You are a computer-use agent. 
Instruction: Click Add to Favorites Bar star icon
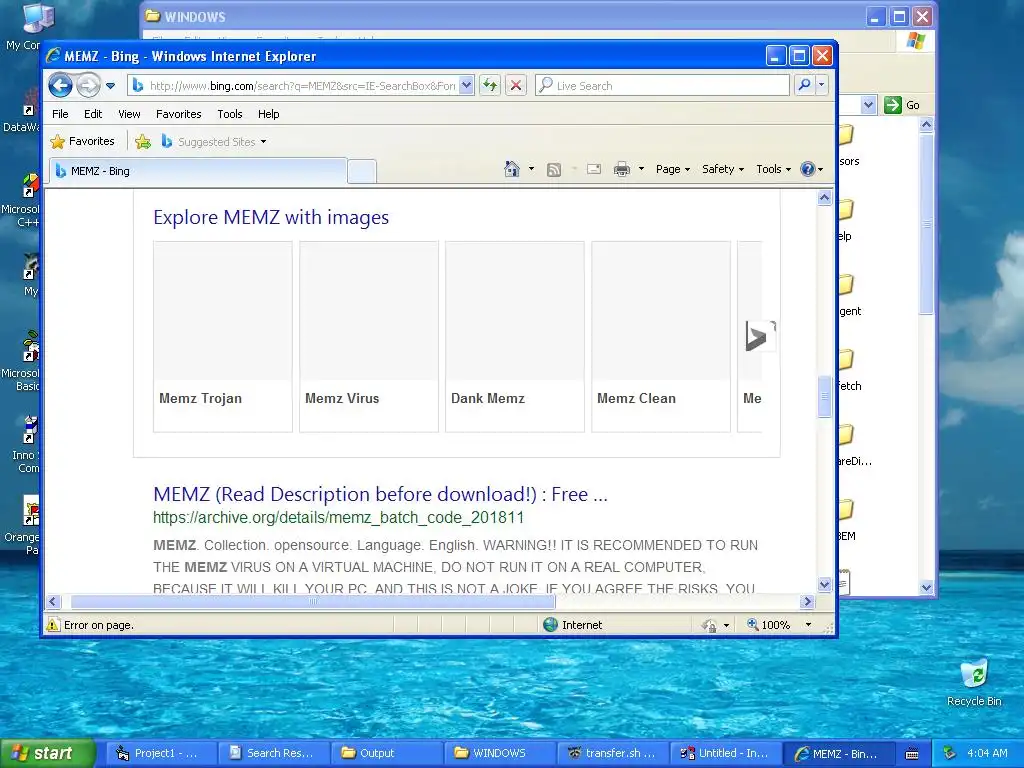tap(143, 141)
